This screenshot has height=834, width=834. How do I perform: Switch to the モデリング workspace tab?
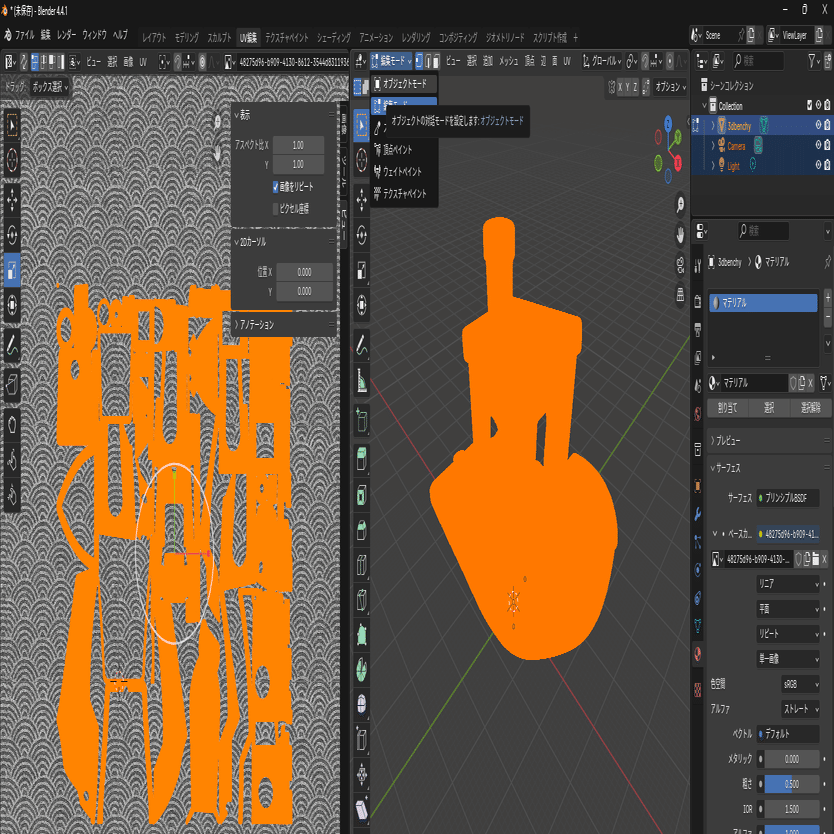tap(187, 37)
